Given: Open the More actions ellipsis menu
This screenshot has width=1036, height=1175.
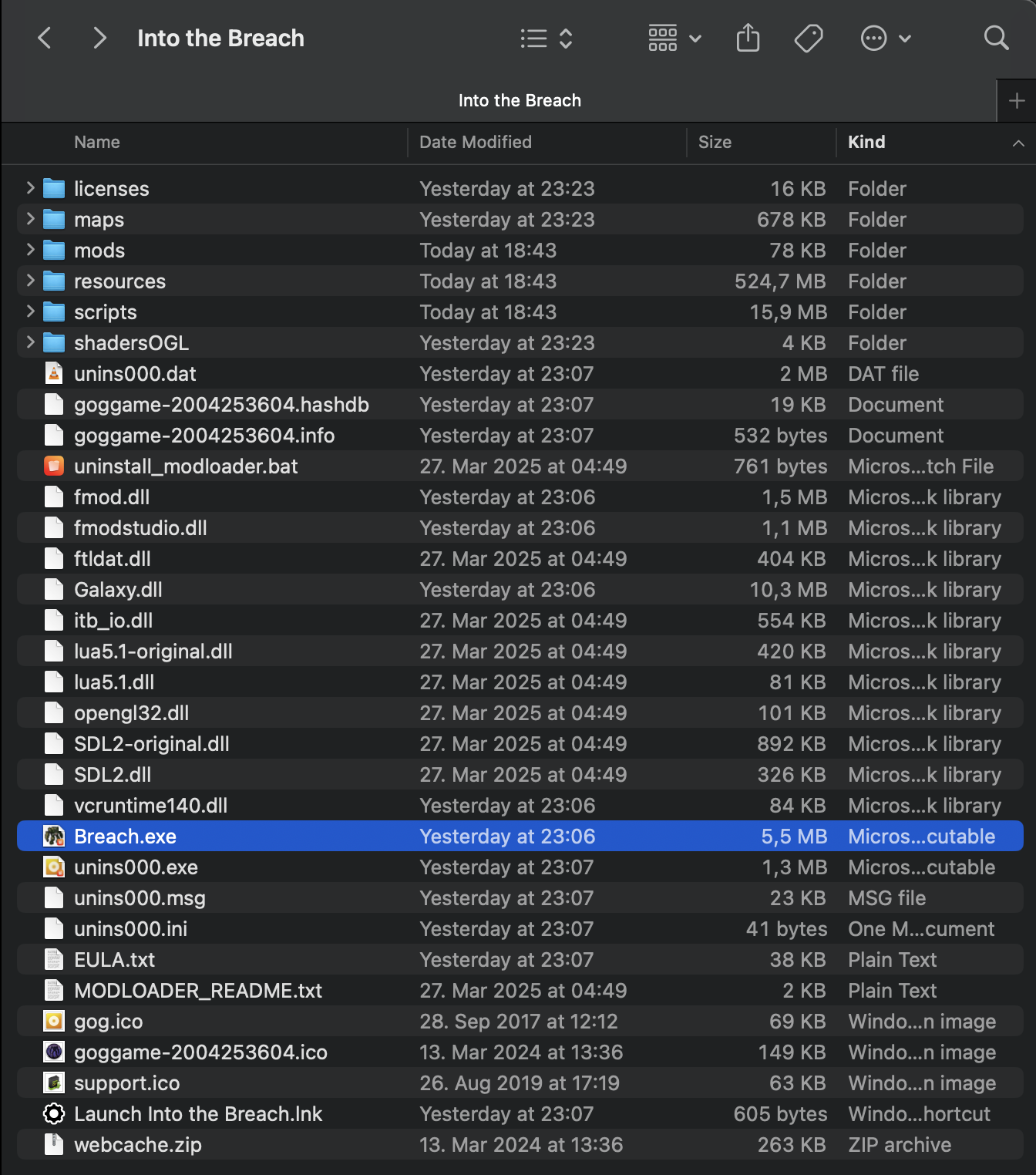Looking at the screenshot, I should [x=886, y=38].
